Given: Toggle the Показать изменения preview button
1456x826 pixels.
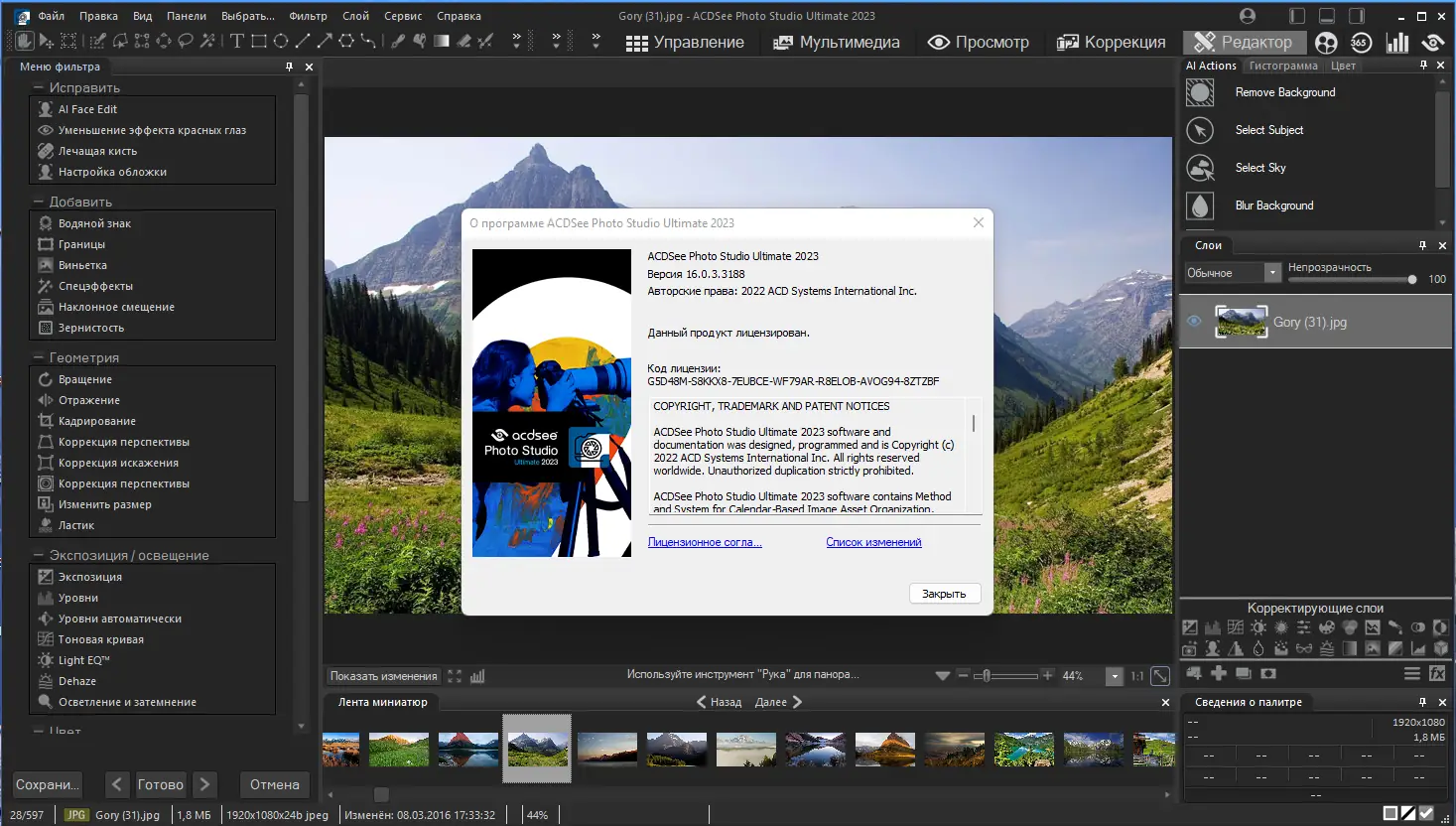Looking at the screenshot, I should (x=383, y=676).
